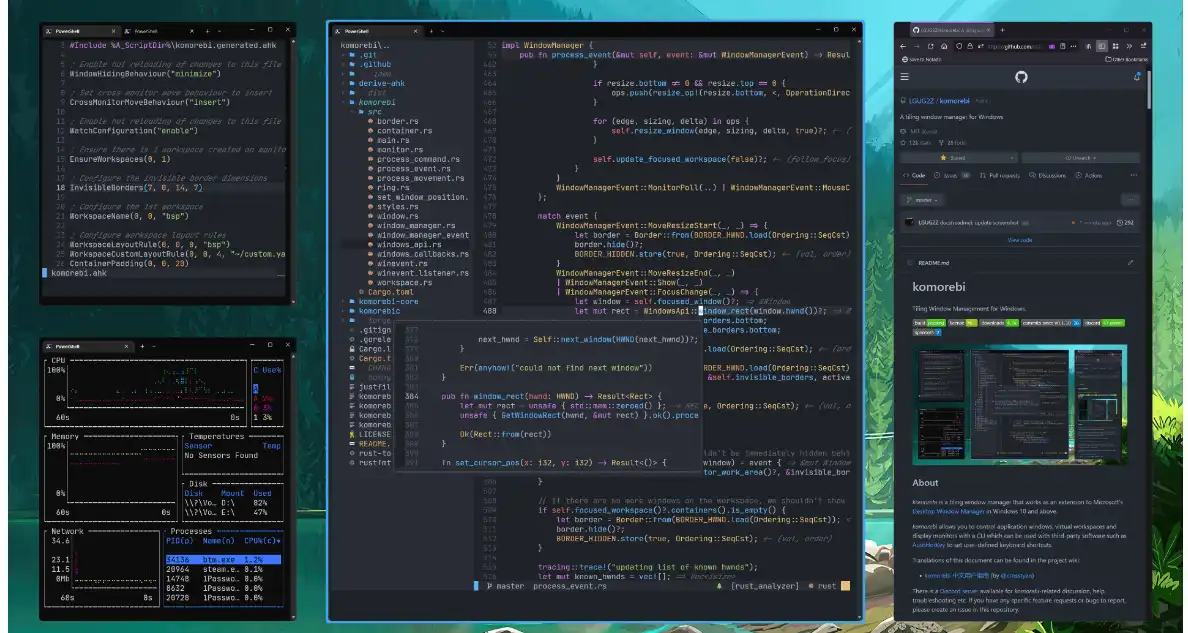Click the View code link

coord(1020,240)
